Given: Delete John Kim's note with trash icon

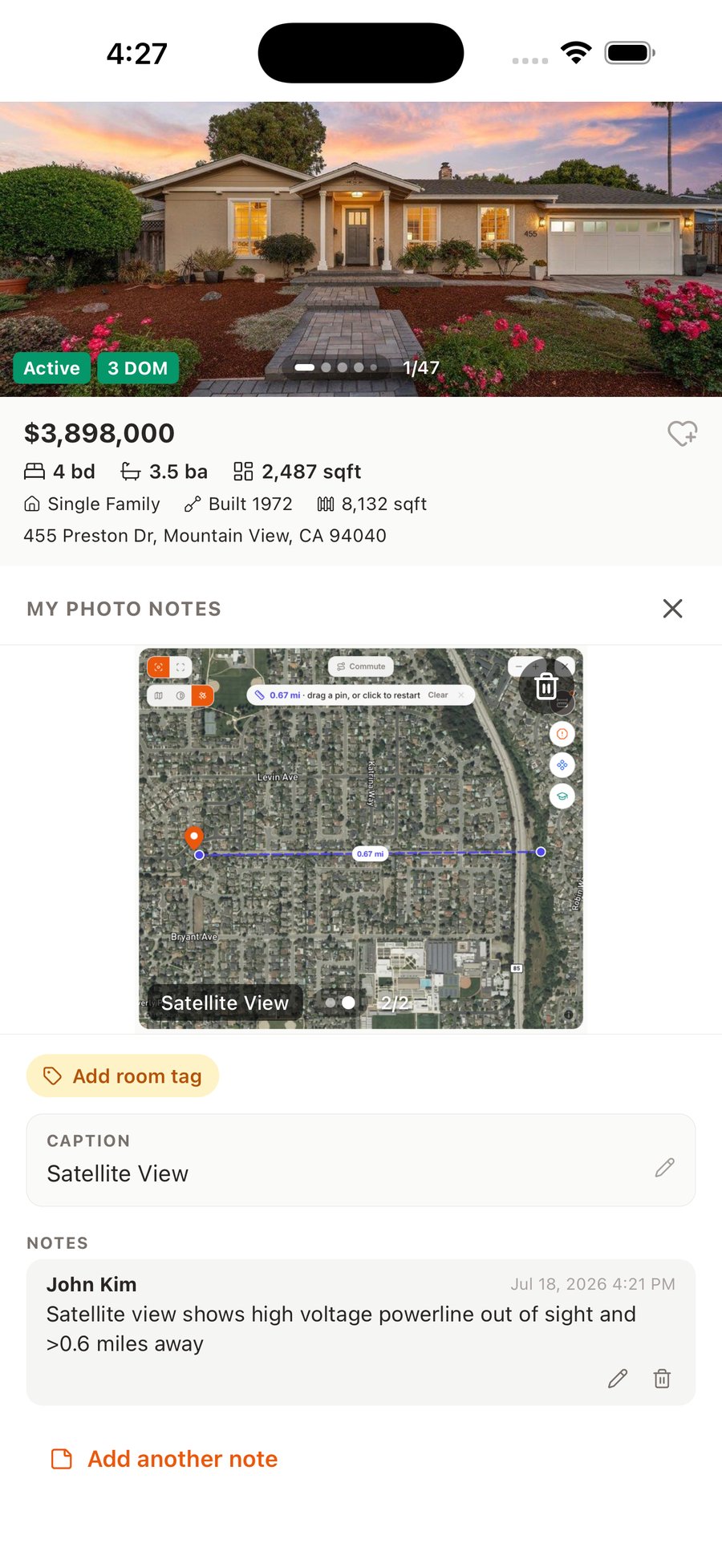Looking at the screenshot, I should click(x=662, y=1379).
